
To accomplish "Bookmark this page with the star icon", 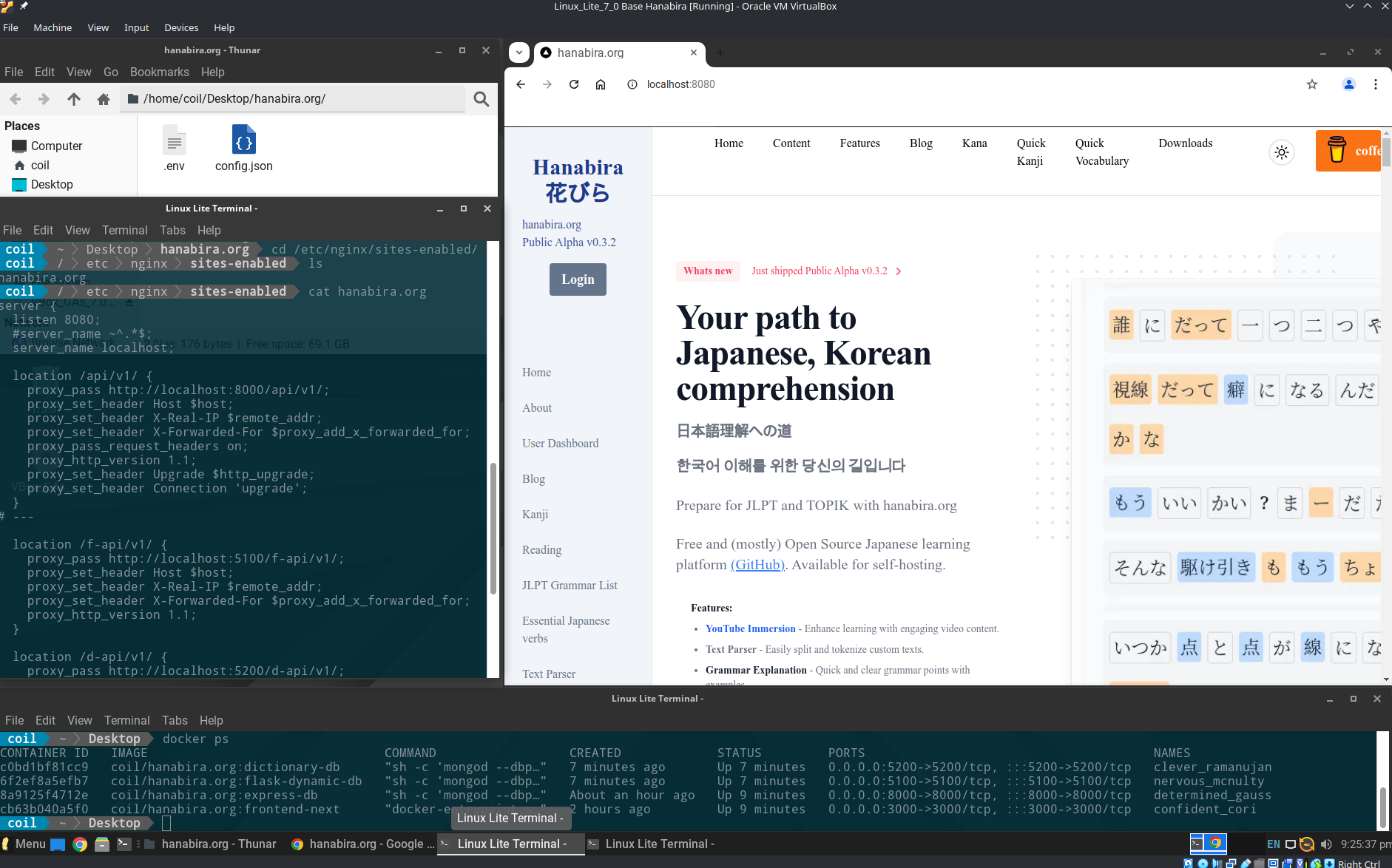I will point(1312,84).
